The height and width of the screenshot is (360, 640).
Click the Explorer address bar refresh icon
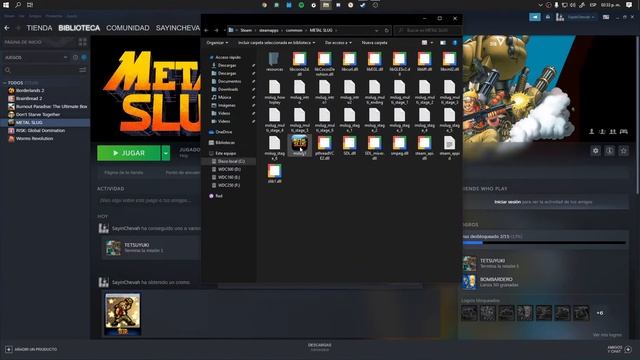387,31
